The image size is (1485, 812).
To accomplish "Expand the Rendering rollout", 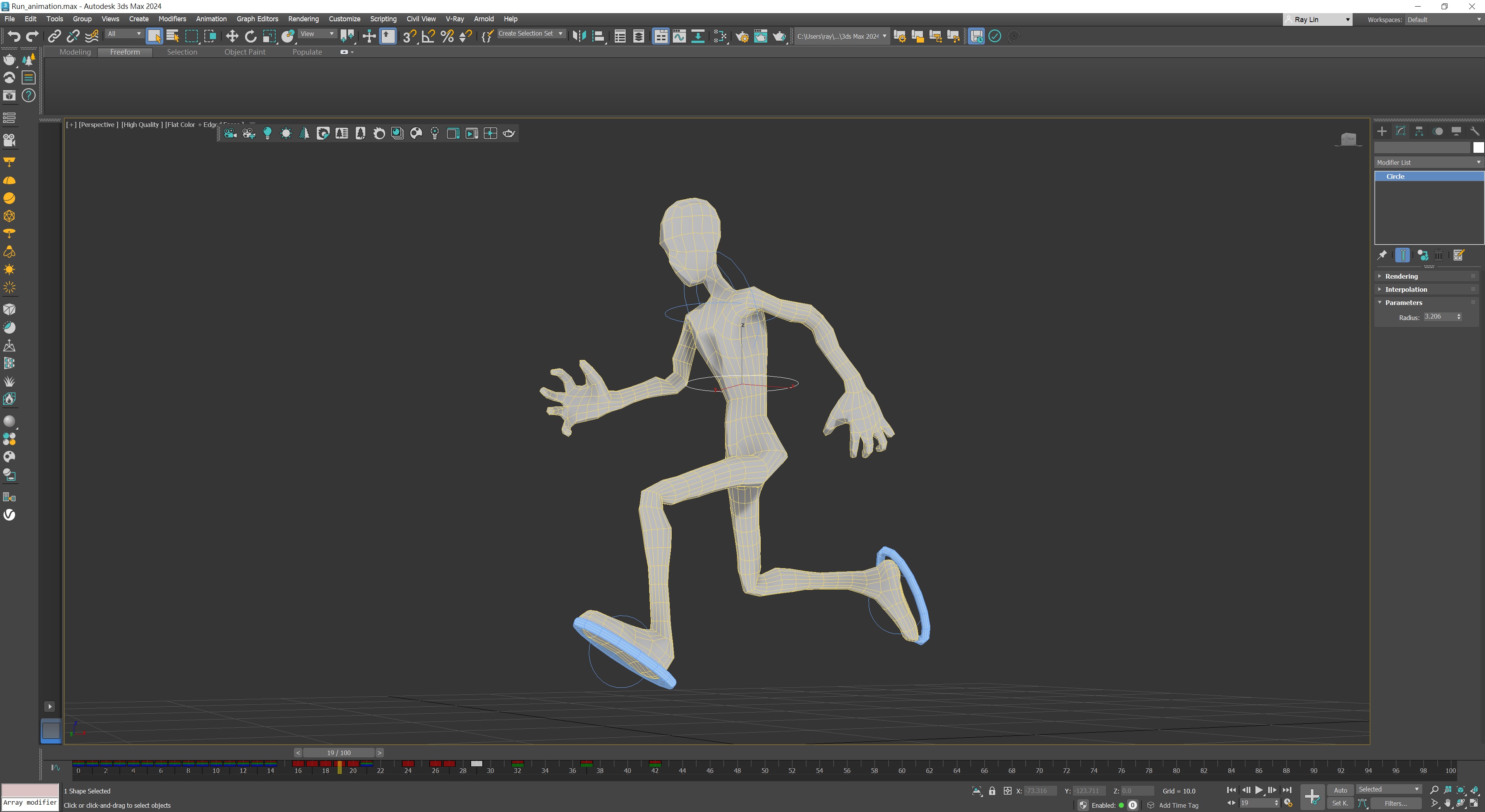I will 1401,276.
